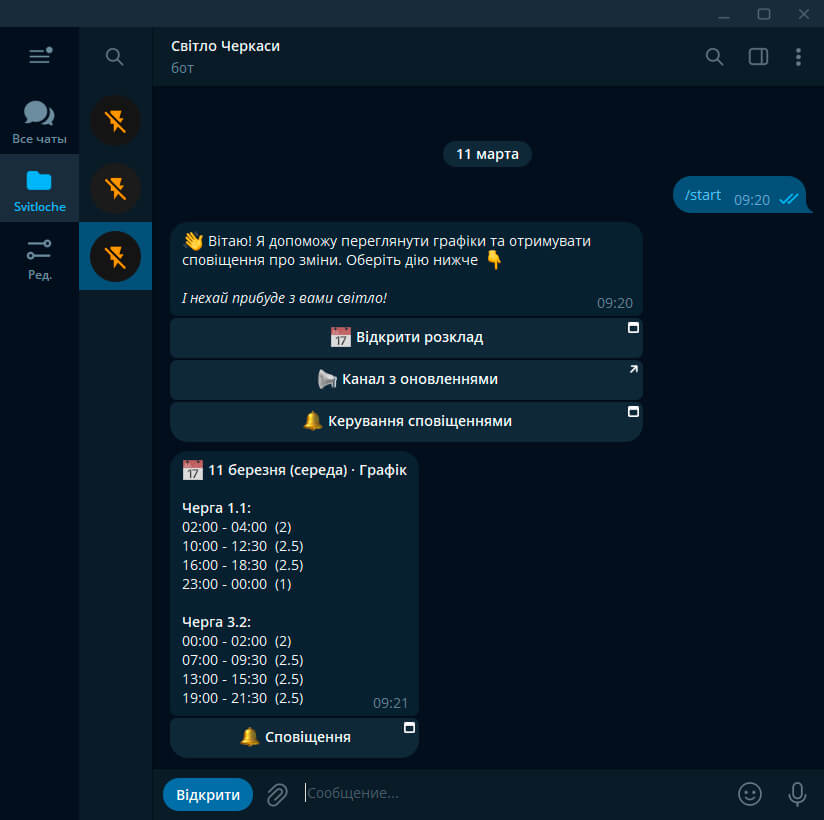The image size is (824, 820).
Task: Open Ред. folder editing settings
Action: pyautogui.click(x=39, y=259)
